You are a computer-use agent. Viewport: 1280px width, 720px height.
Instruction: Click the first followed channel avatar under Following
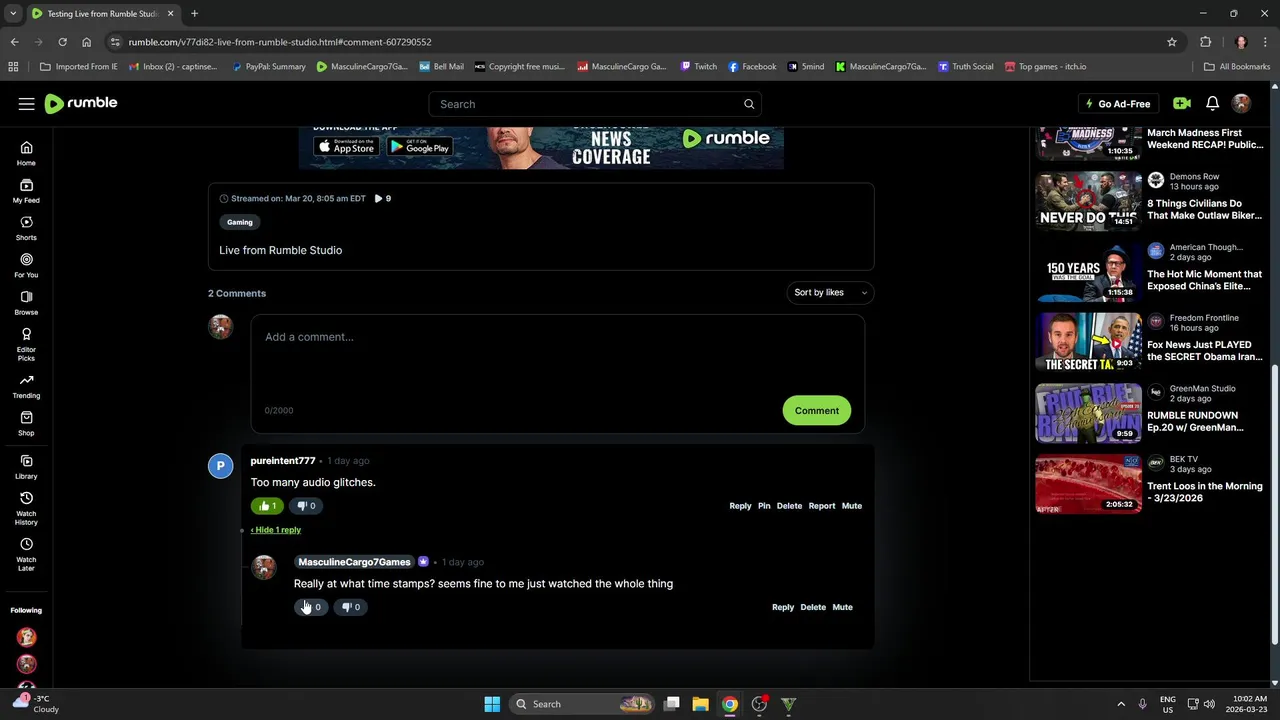[x=27, y=637]
